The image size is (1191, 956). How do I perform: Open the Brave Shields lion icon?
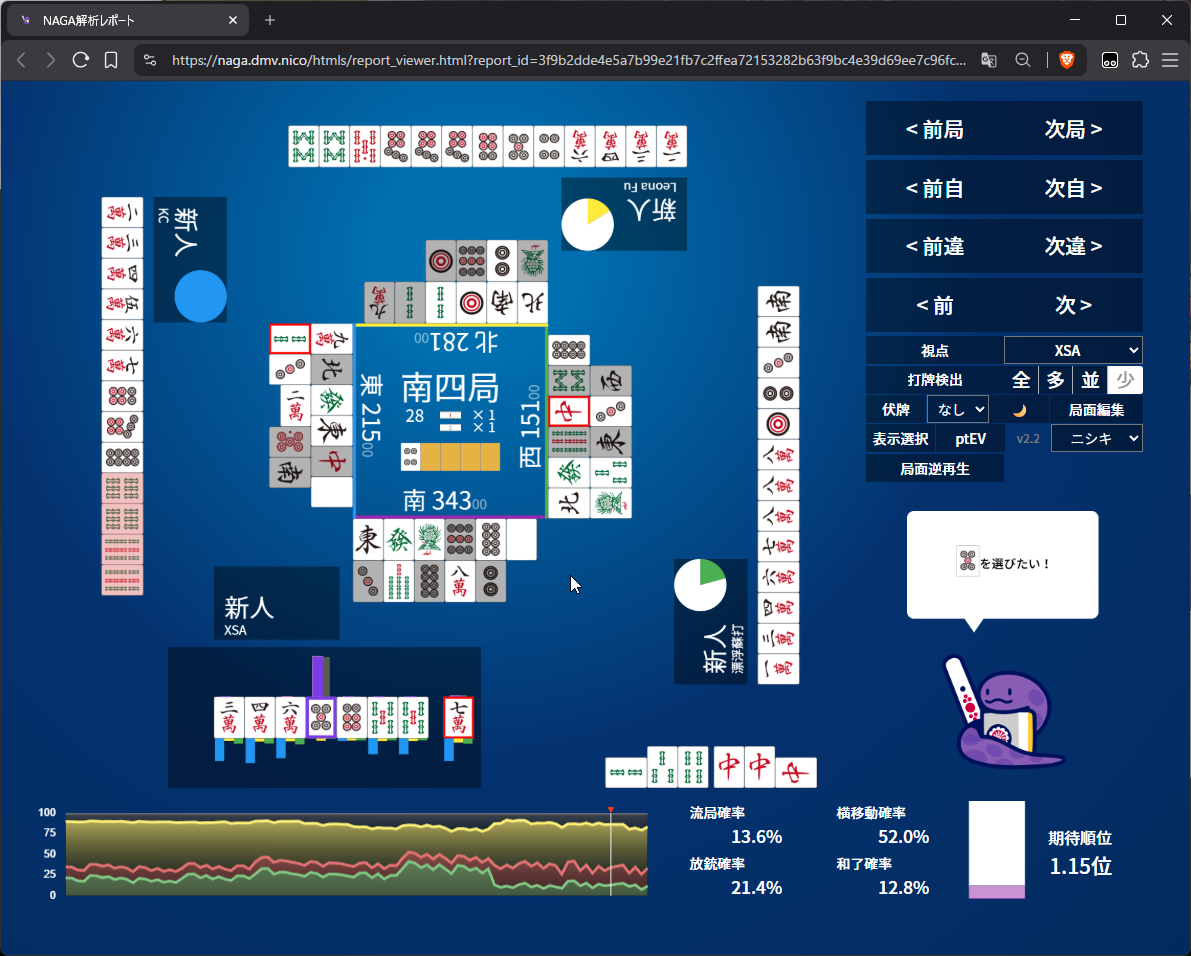coord(1067,60)
